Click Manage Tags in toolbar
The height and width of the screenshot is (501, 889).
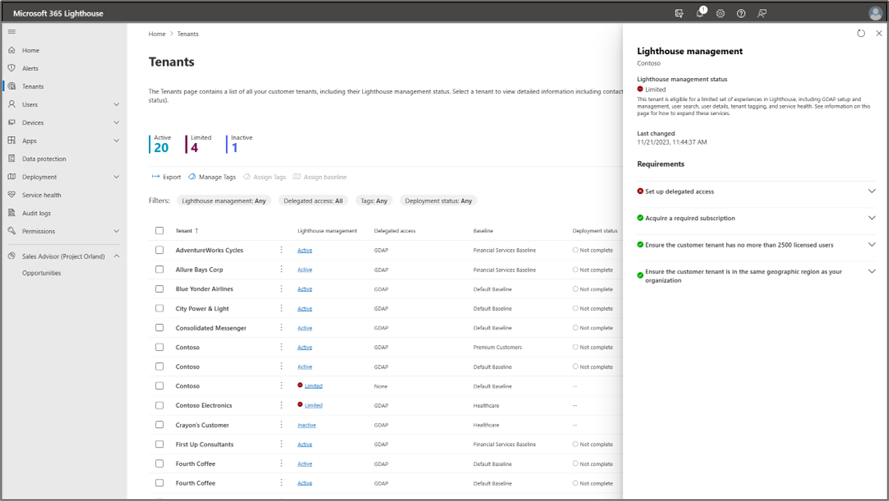coord(211,177)
